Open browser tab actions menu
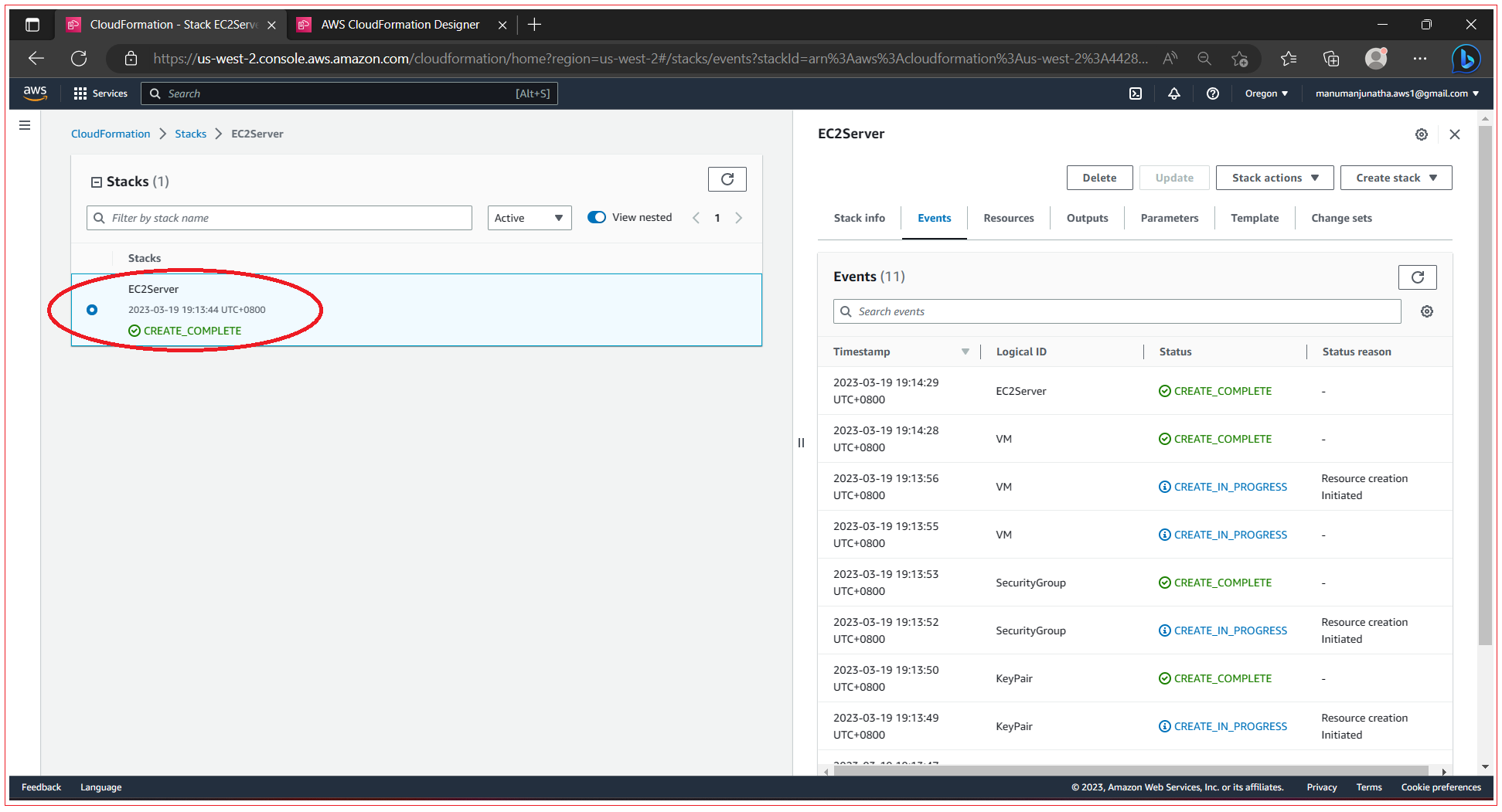This screenshot has width=1502, height=812. [32, 25]
